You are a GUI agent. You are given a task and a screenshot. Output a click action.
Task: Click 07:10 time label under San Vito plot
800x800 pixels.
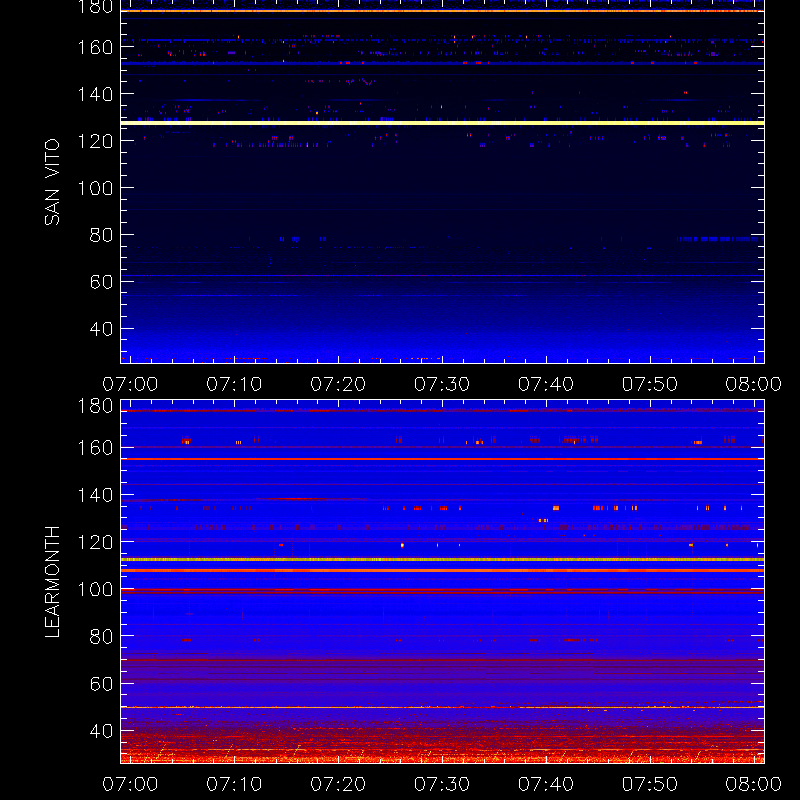coord(234,384)
